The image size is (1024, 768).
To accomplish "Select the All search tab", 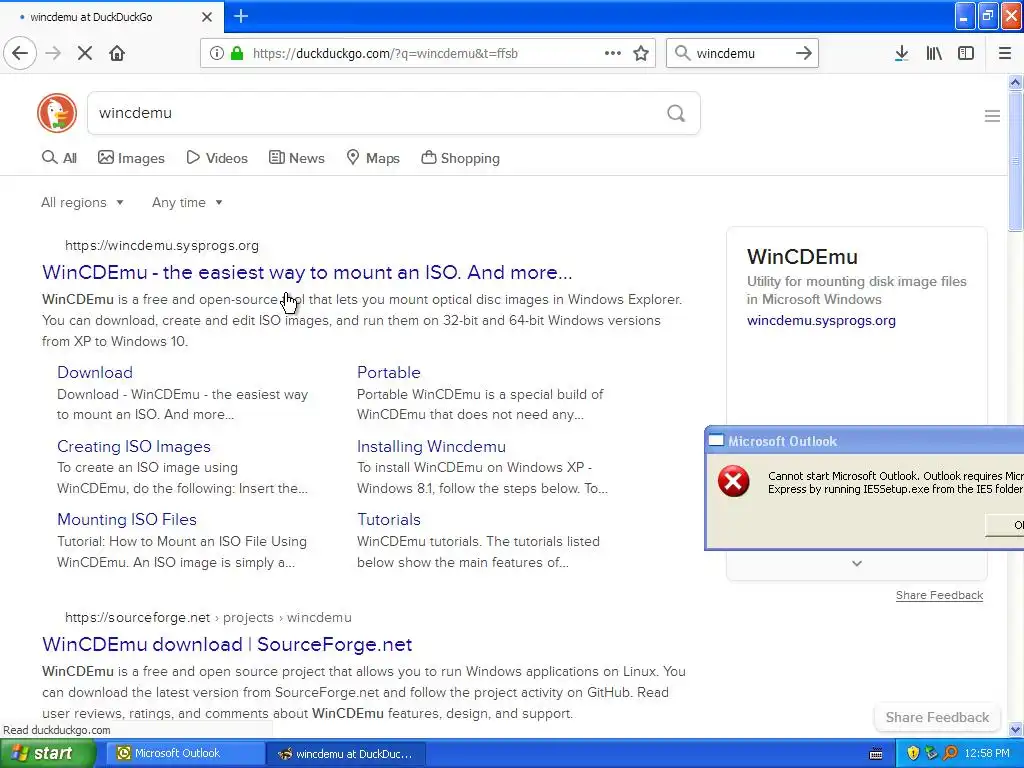I will [x=59, y=158].
